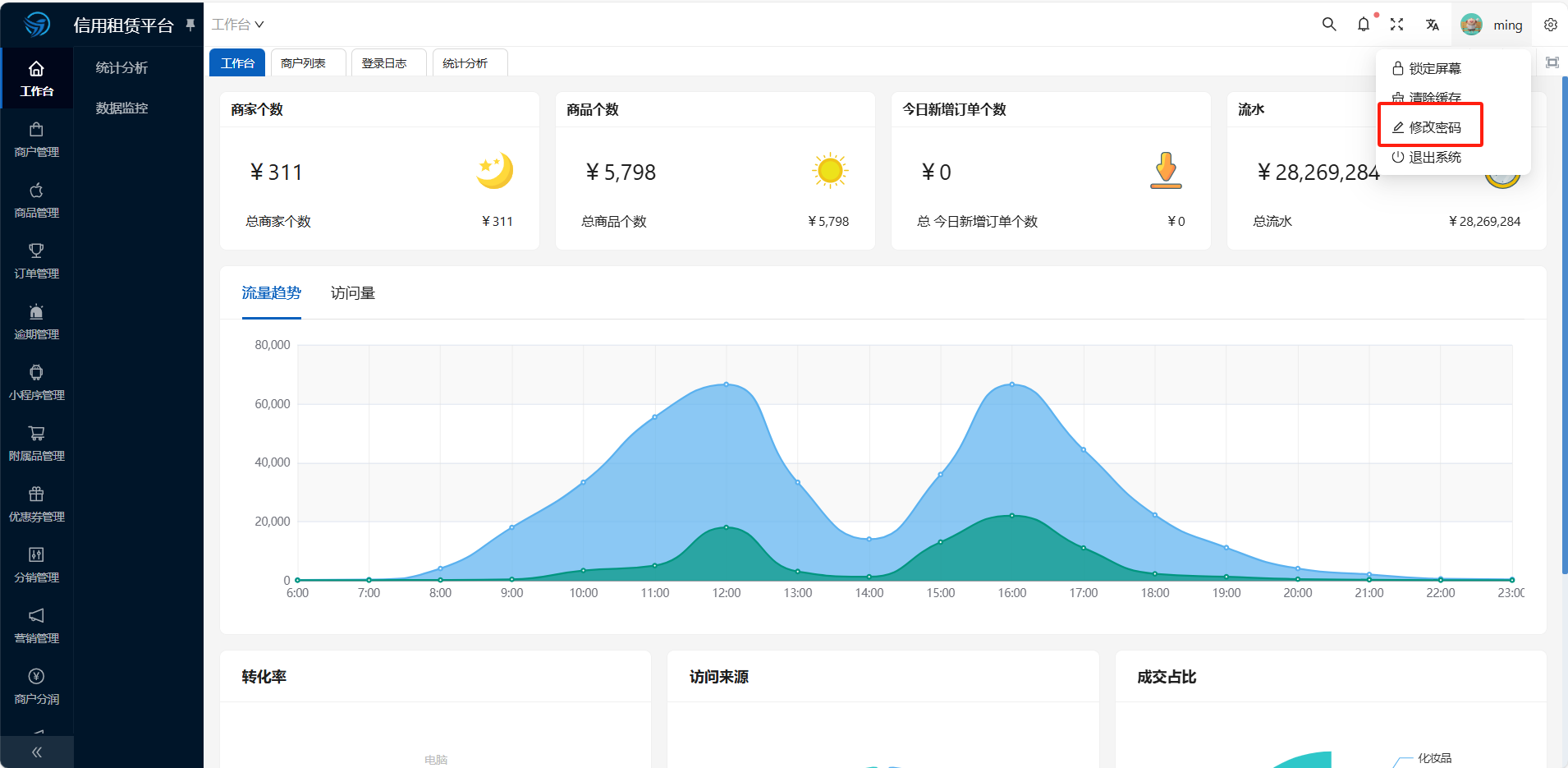The height and width of the screenshot is (768, 1568).
Task: Click the 信用租赁平台 title
Action: pyautogui.click(x=123, y=25)
